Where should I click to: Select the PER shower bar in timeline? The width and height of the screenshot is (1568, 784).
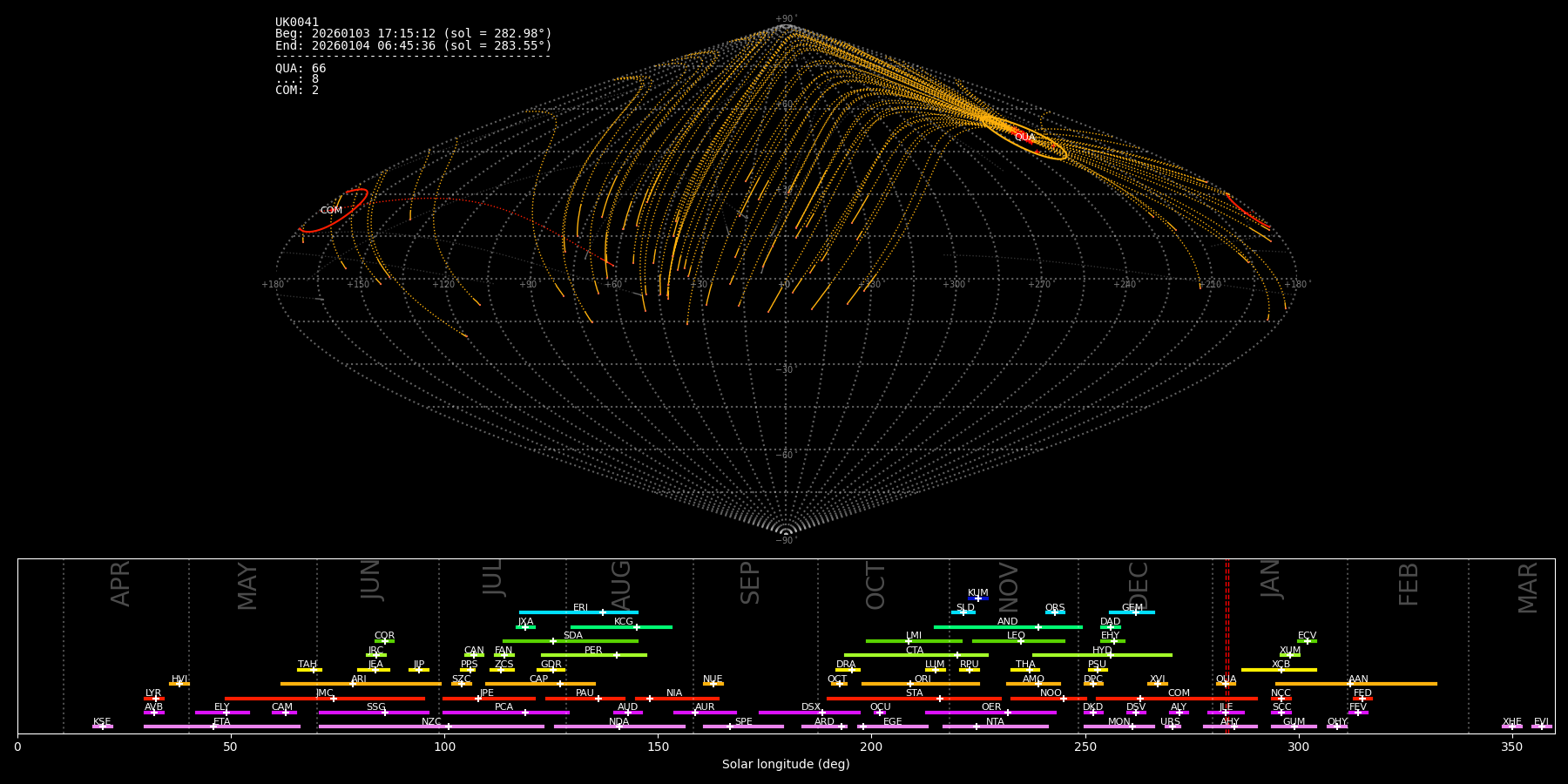tap(593, 655)
